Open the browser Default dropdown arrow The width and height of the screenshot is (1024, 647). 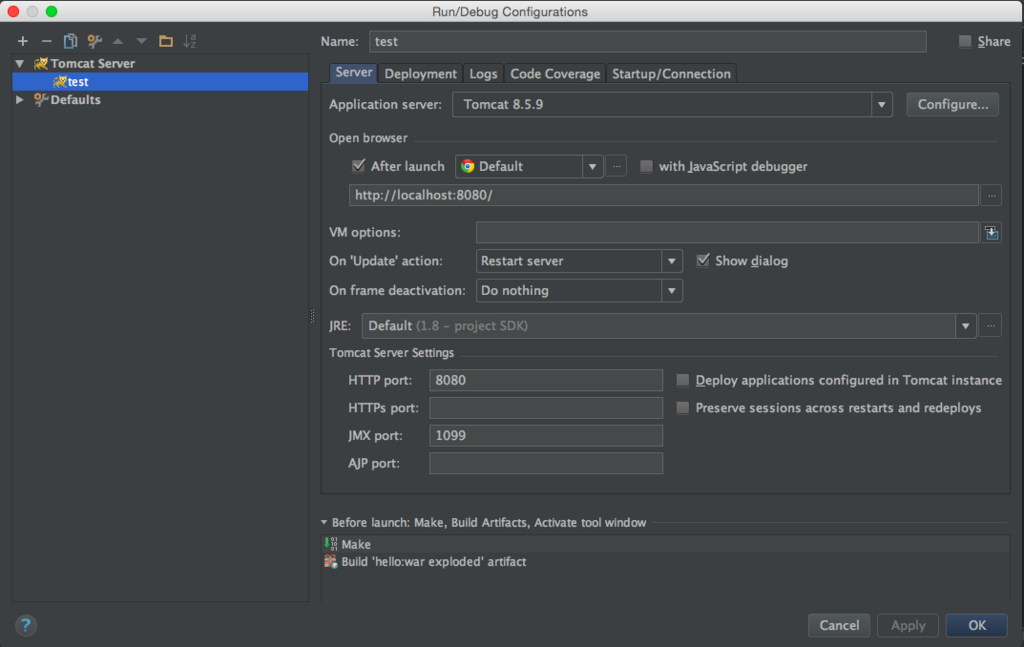(592, 166)
